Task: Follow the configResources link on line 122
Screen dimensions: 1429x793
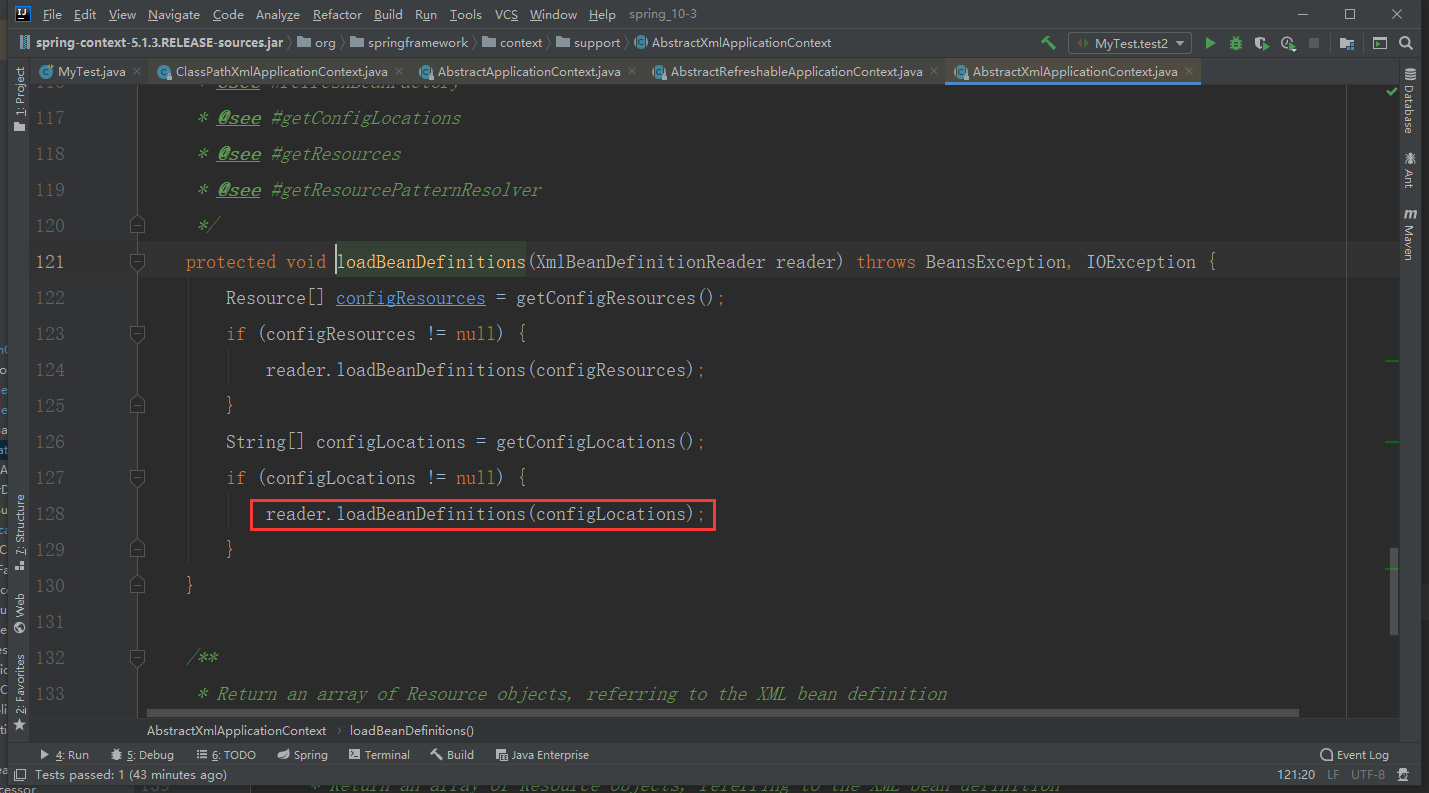Action: coord(410,298)
